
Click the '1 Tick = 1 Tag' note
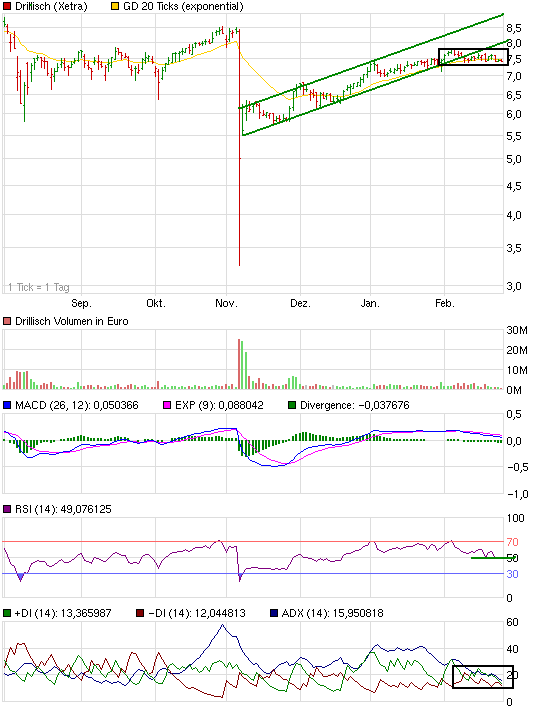38,287
